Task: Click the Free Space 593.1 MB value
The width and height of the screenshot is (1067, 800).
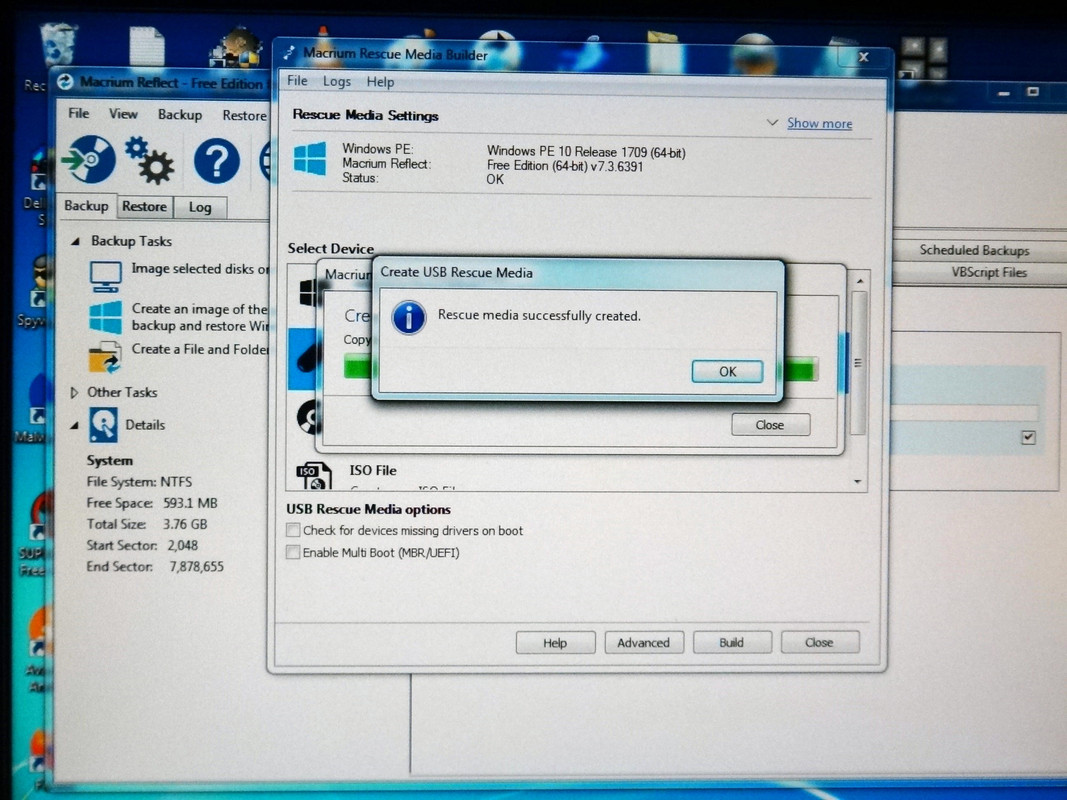Action: pyautogui.click(x=190, y=503)
